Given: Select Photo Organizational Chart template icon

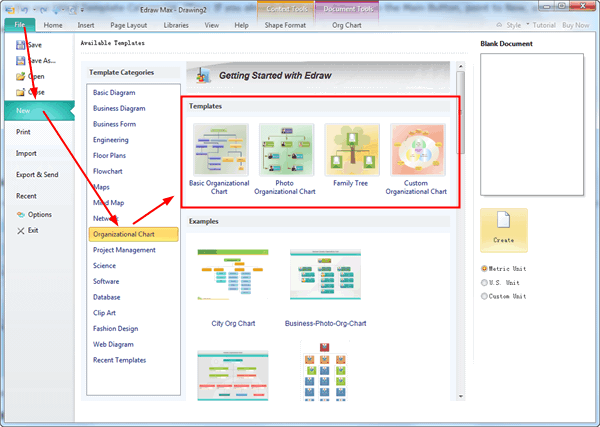Looking at the screenshot, I should click(286, 150).
